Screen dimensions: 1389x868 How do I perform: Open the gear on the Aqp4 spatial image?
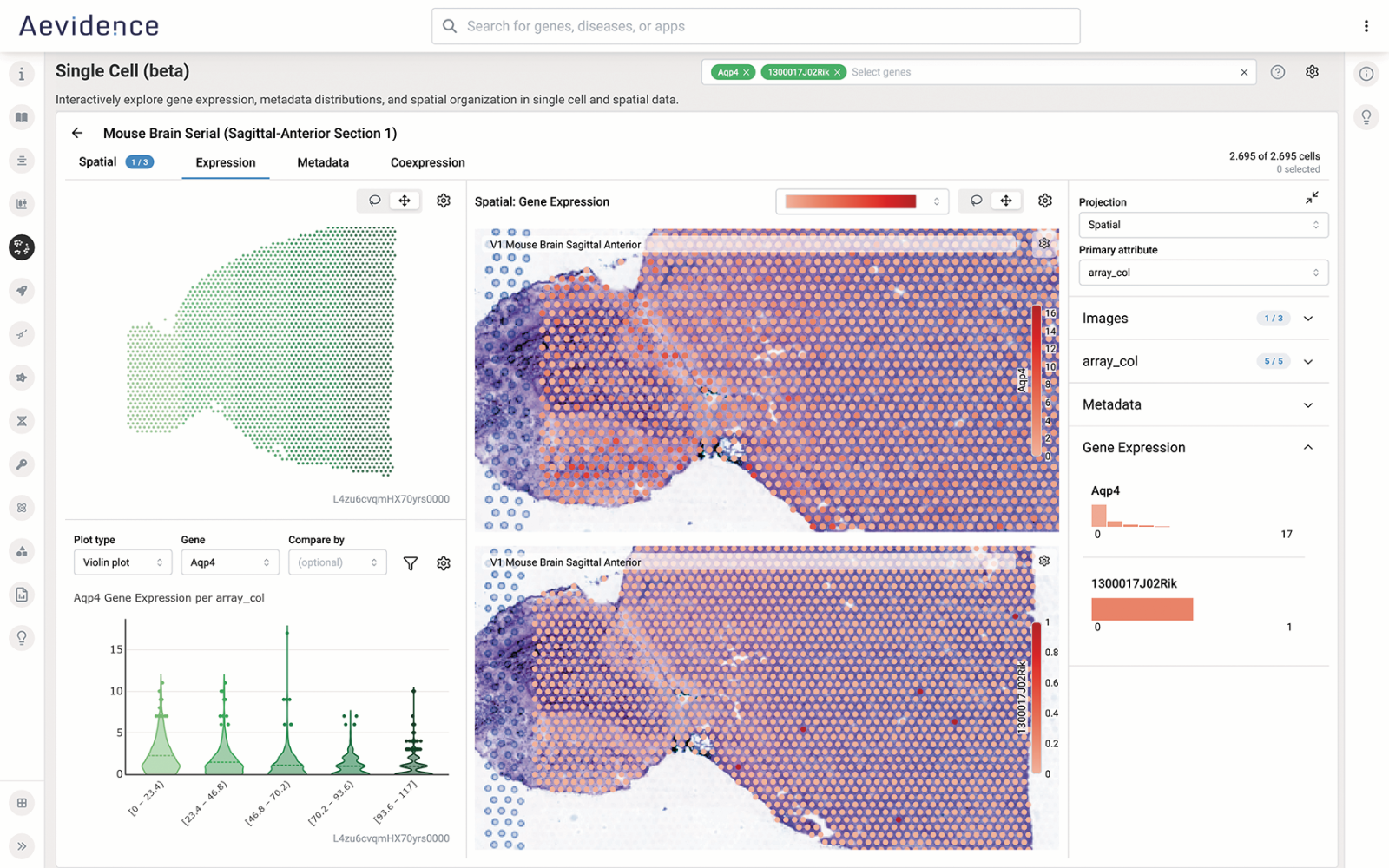[1044, 244]
